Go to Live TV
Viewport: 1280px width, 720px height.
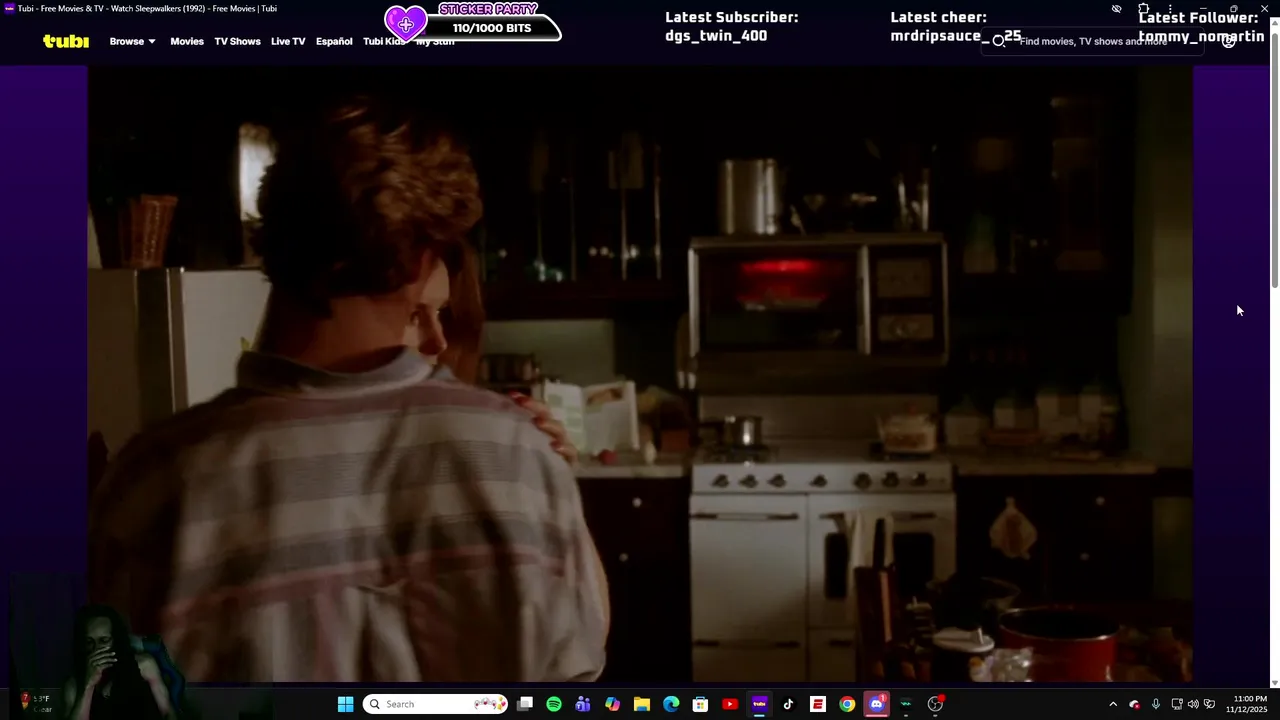[288, 41]
